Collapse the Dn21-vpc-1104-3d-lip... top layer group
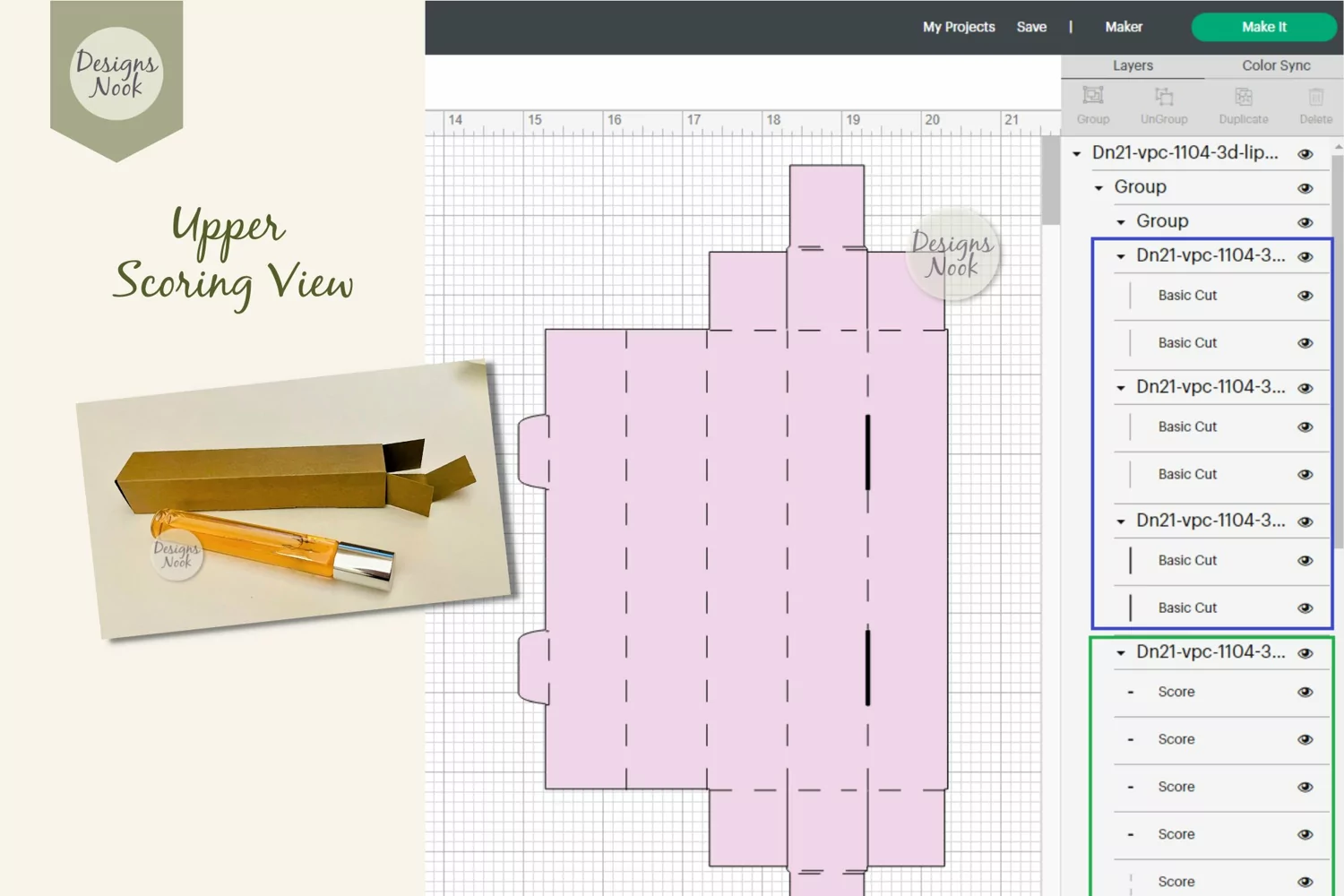The height and width of the screenshot is (896, 1344). pos(1076,154)
